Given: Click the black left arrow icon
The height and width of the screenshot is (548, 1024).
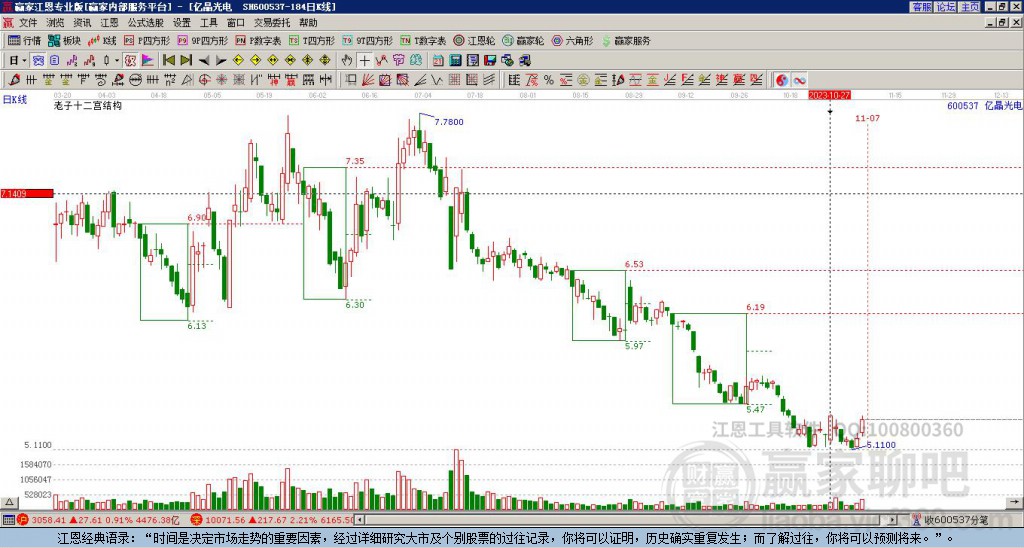Looking at the screenshot, I should (x=204, y=61).
